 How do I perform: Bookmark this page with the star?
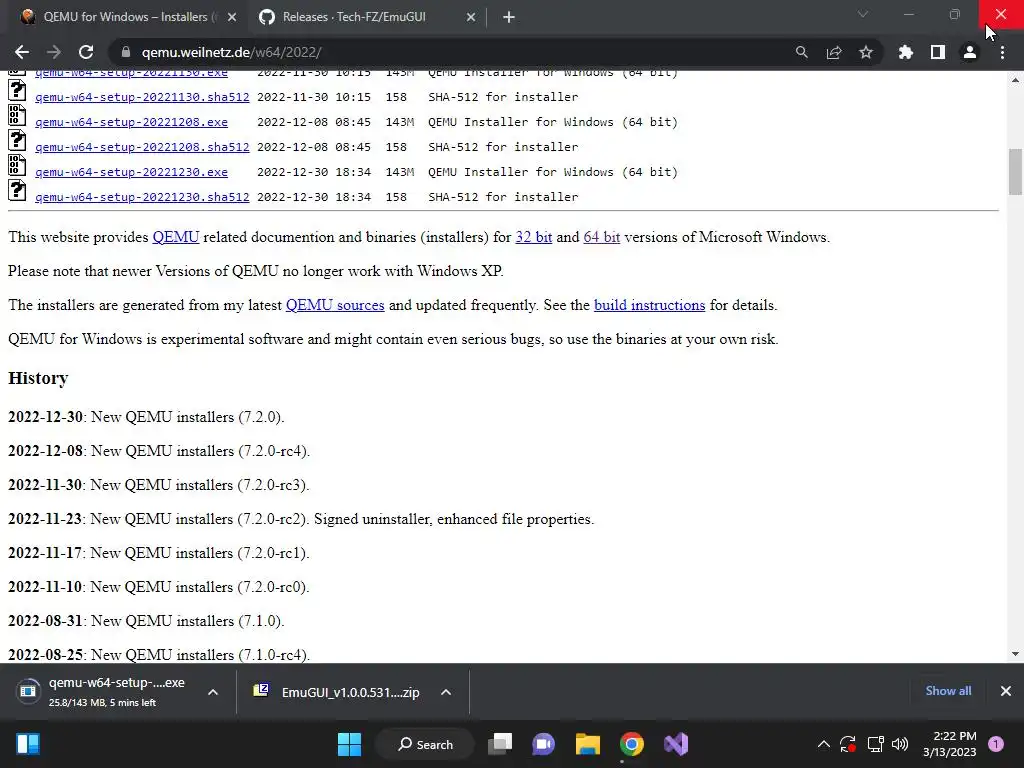pyautogui.click(x=866, y=52)
